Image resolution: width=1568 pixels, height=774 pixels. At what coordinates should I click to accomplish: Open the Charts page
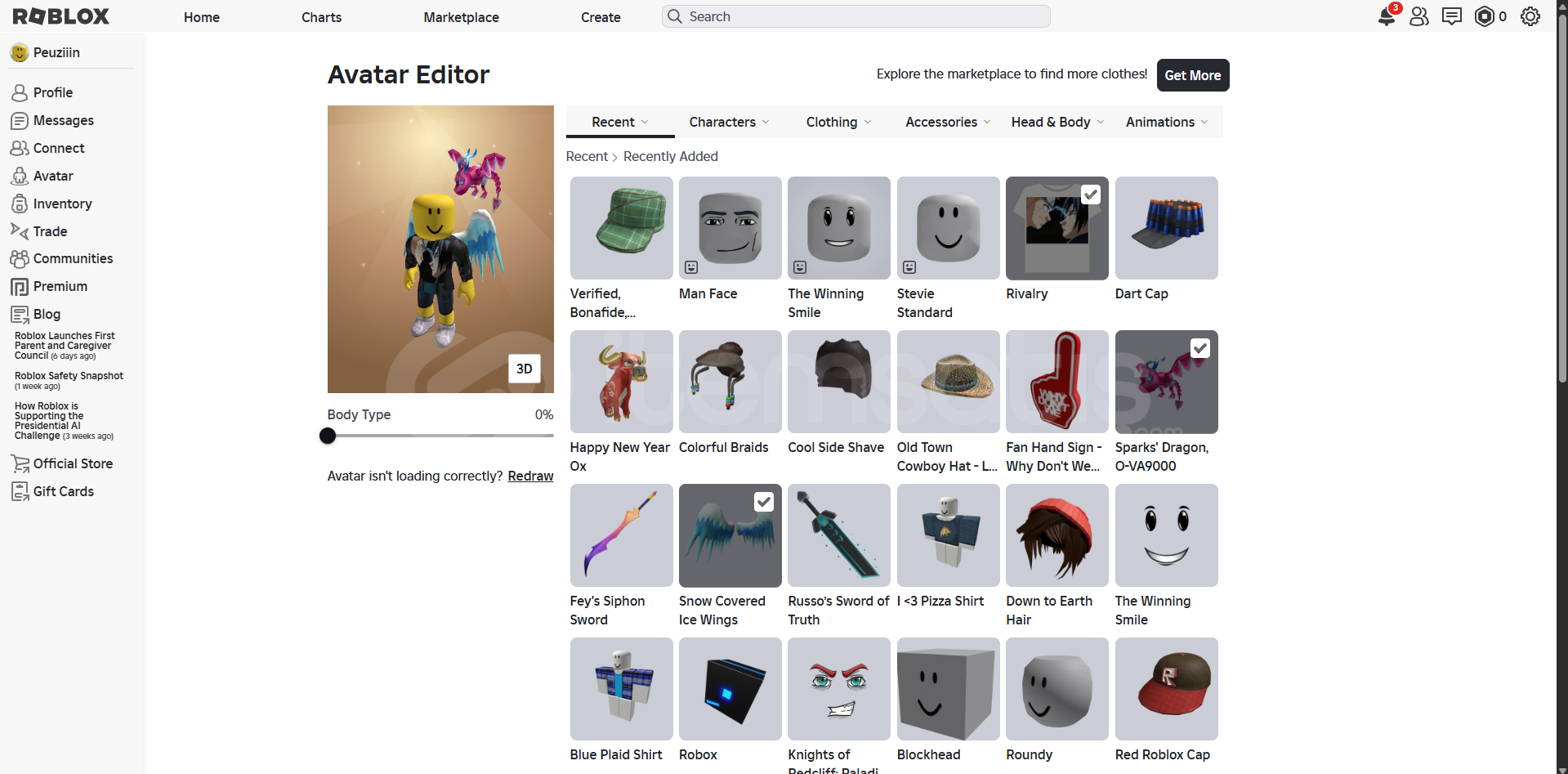coord(321,17)
